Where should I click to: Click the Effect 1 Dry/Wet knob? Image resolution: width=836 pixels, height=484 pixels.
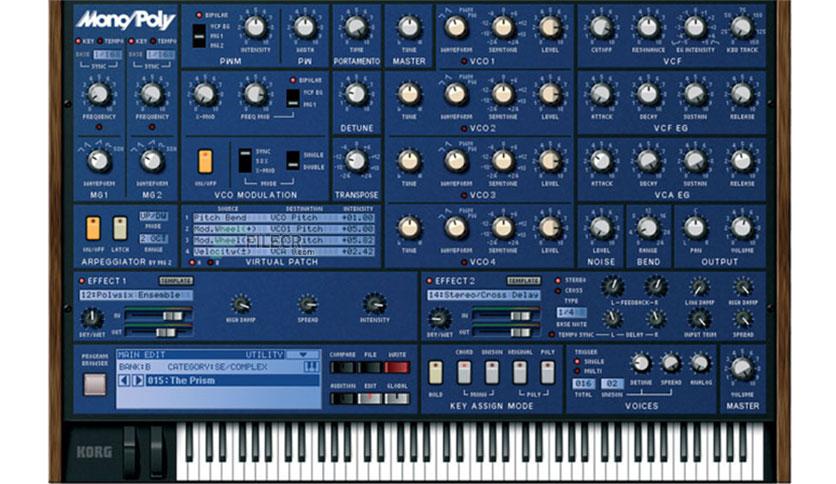click(92, 318)
